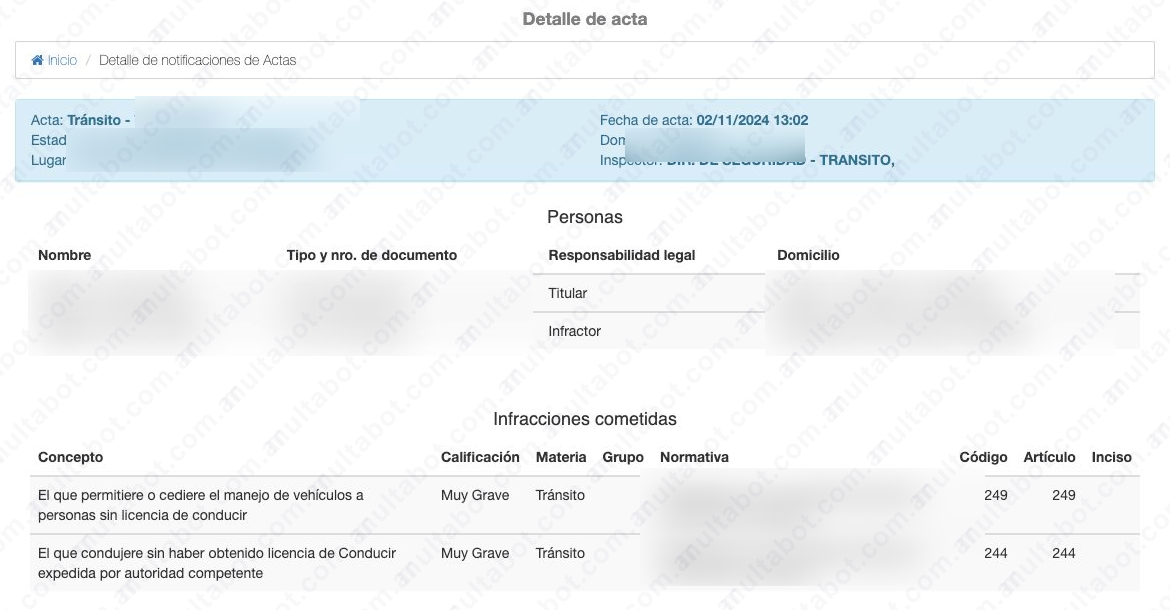Viewport: 1170px width, 610px height.
Task: Click the 'Código' column header
Action: 983,457
